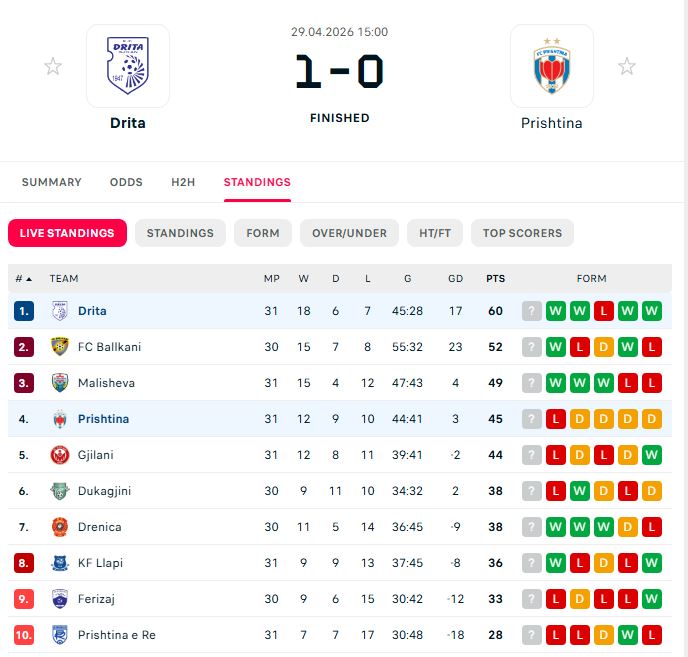Open Dukagjini team logo
The width and height of the screenshot is (688, 657).
click(x=60, y=491)
